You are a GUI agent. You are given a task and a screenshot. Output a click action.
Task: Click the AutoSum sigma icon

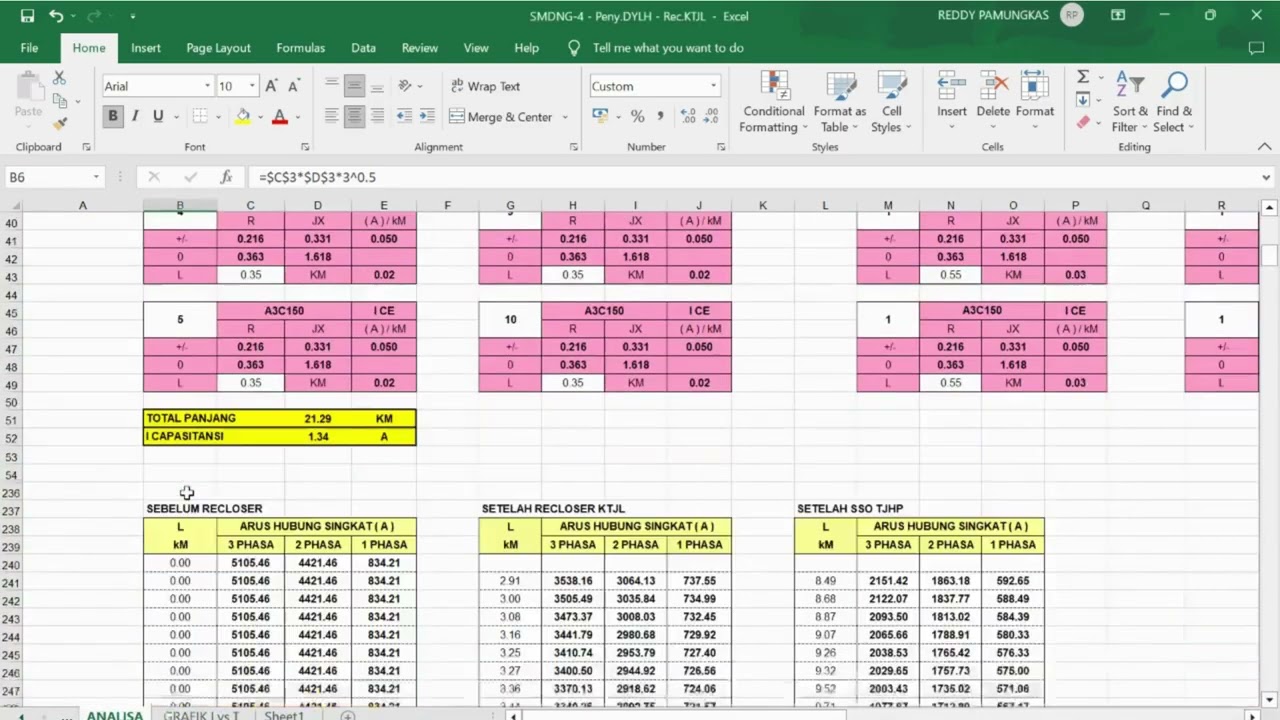coord(1083,77)
